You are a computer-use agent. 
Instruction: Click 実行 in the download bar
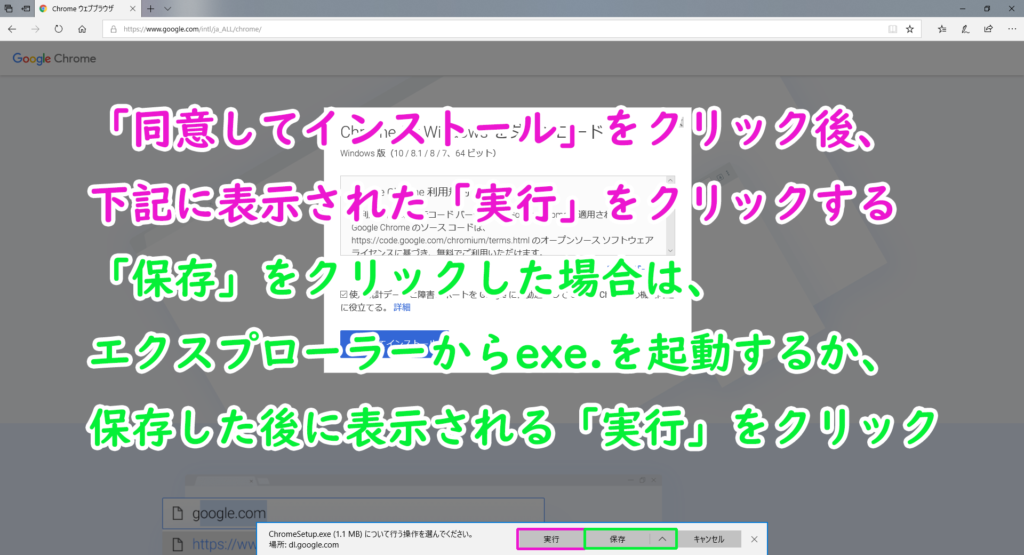pyautogui.click(x=551, y=539)
